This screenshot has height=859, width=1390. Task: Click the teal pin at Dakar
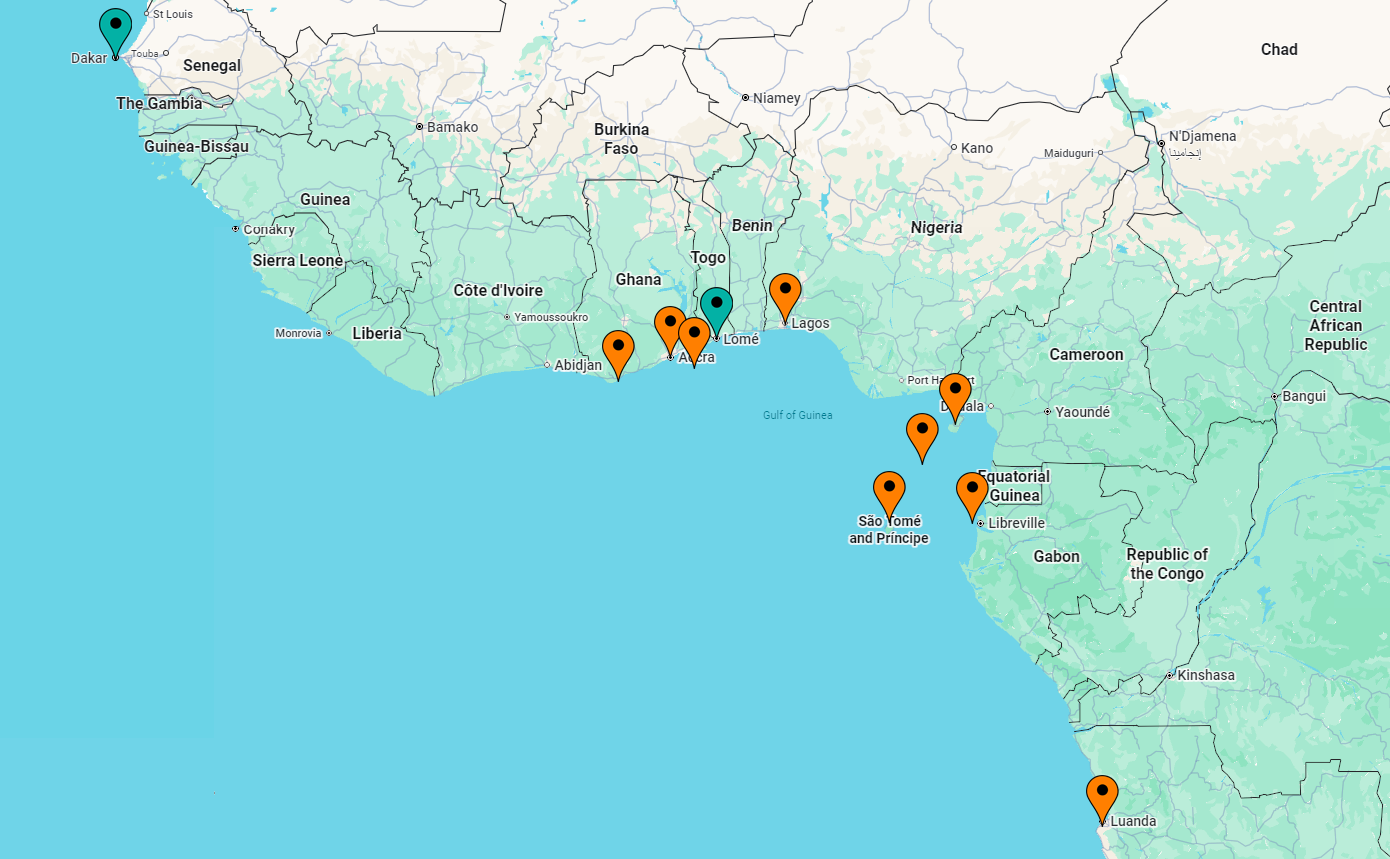point(115,28)
